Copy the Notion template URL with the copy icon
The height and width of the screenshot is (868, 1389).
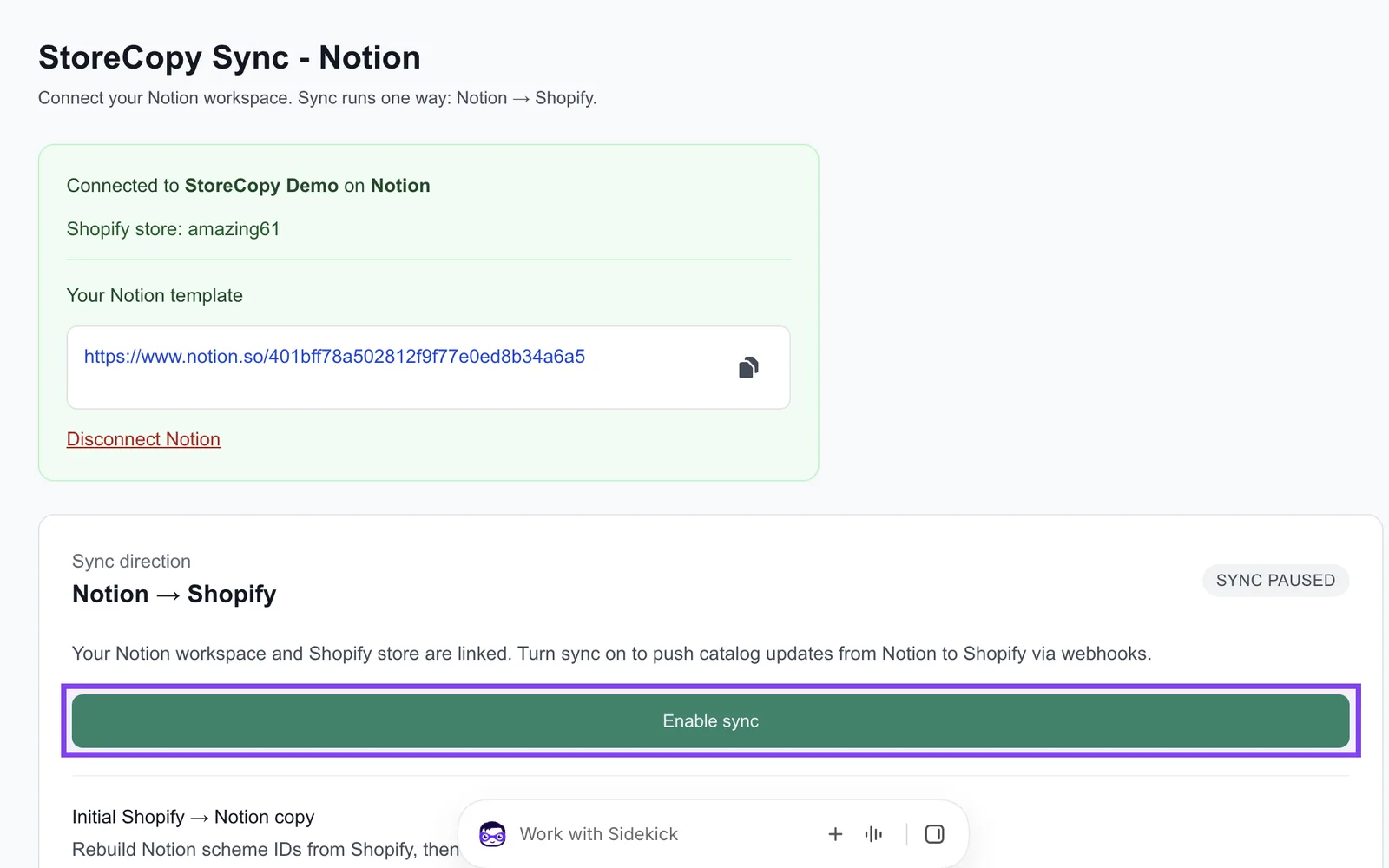pyautogui.click(x=748, y=368)
